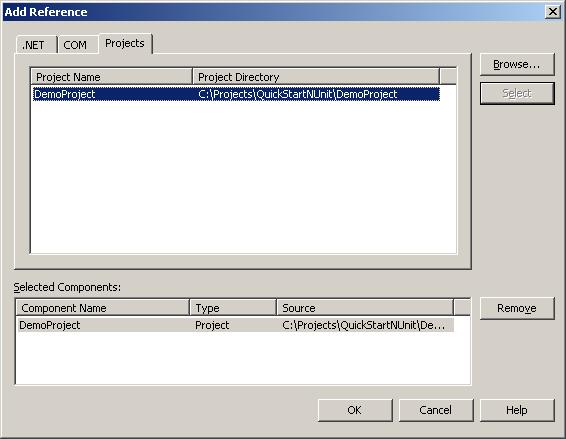566x439 pixels.
Task: Click the DemoProject directory path cell
Action: [x=298, y=94]
